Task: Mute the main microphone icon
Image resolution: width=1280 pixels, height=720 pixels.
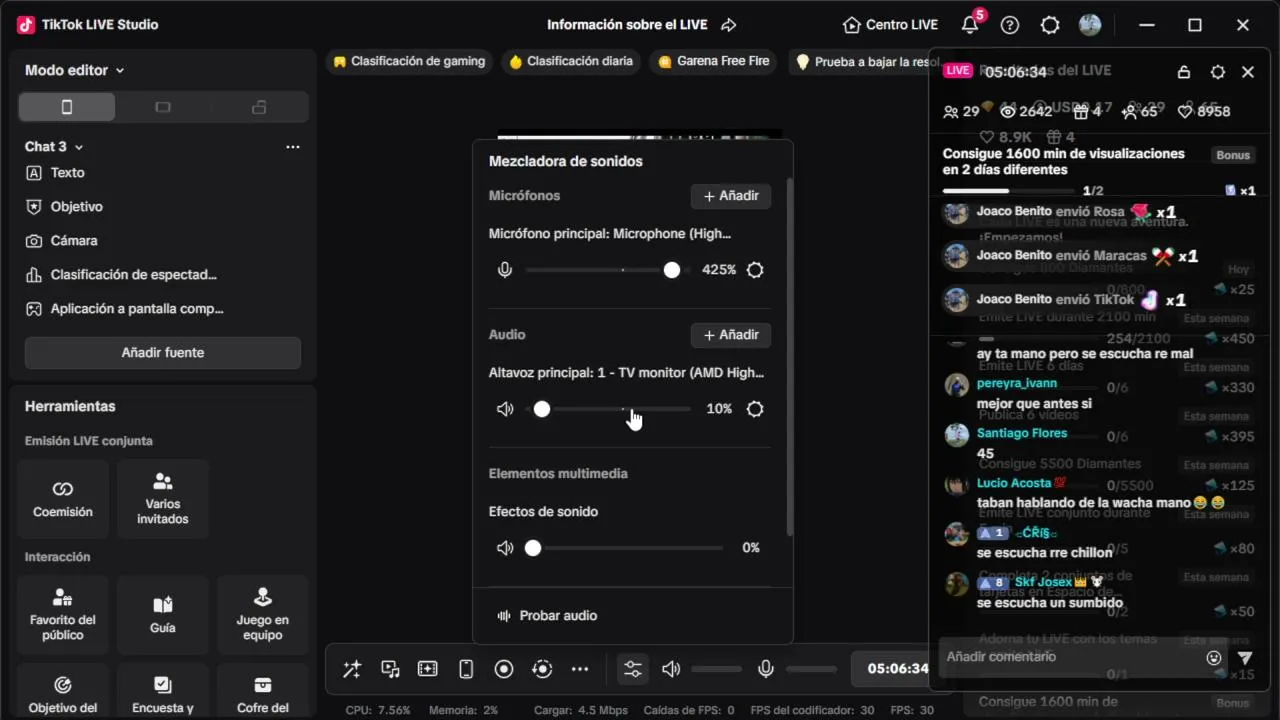Action: point(505,270)
